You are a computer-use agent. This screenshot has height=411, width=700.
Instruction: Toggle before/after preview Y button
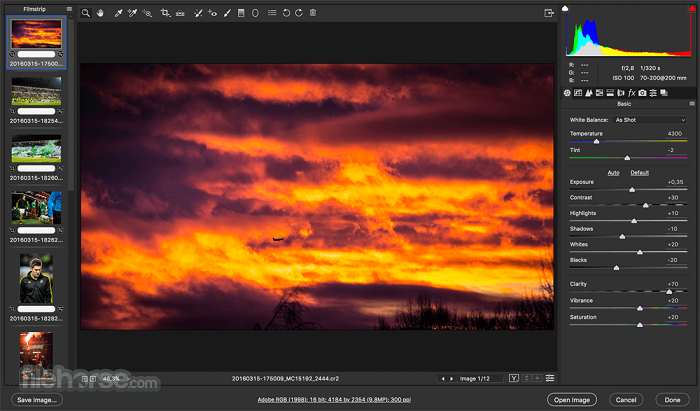(514, 378)
